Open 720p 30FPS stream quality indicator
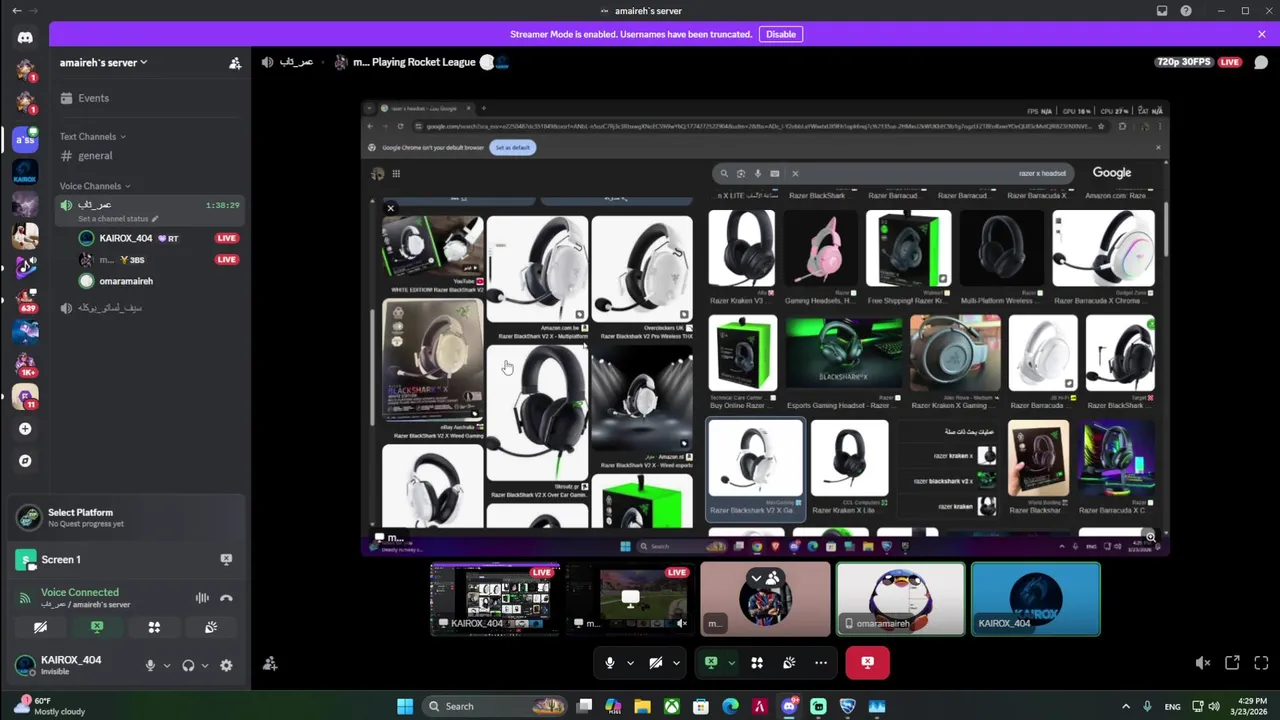1280x720 pixels. [1183, 62]
